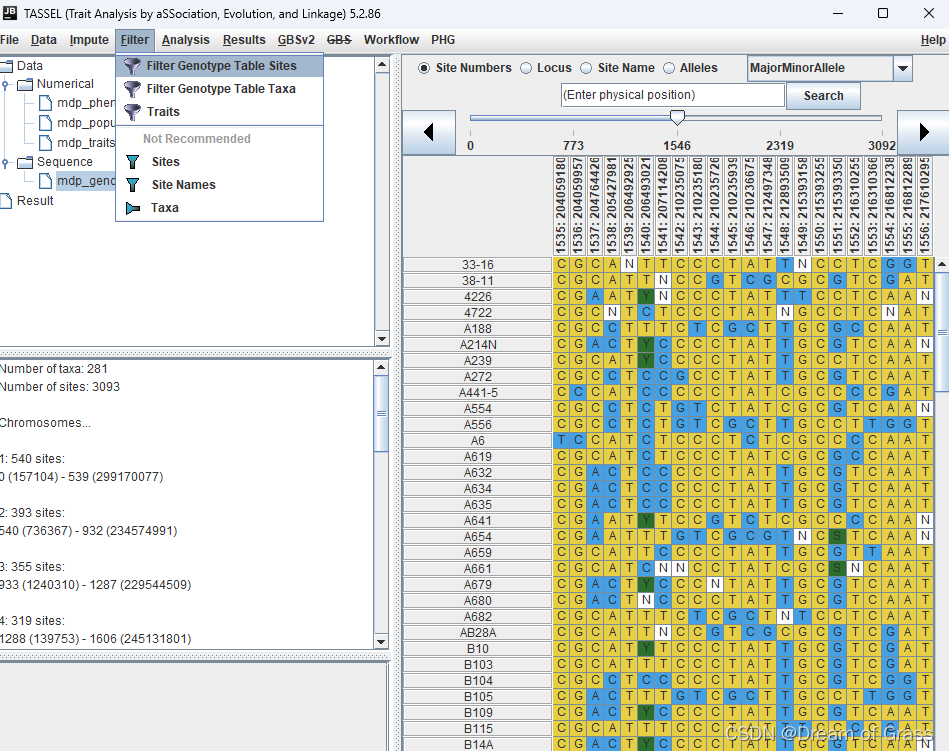Open the Workflow menu

[391, 40]
